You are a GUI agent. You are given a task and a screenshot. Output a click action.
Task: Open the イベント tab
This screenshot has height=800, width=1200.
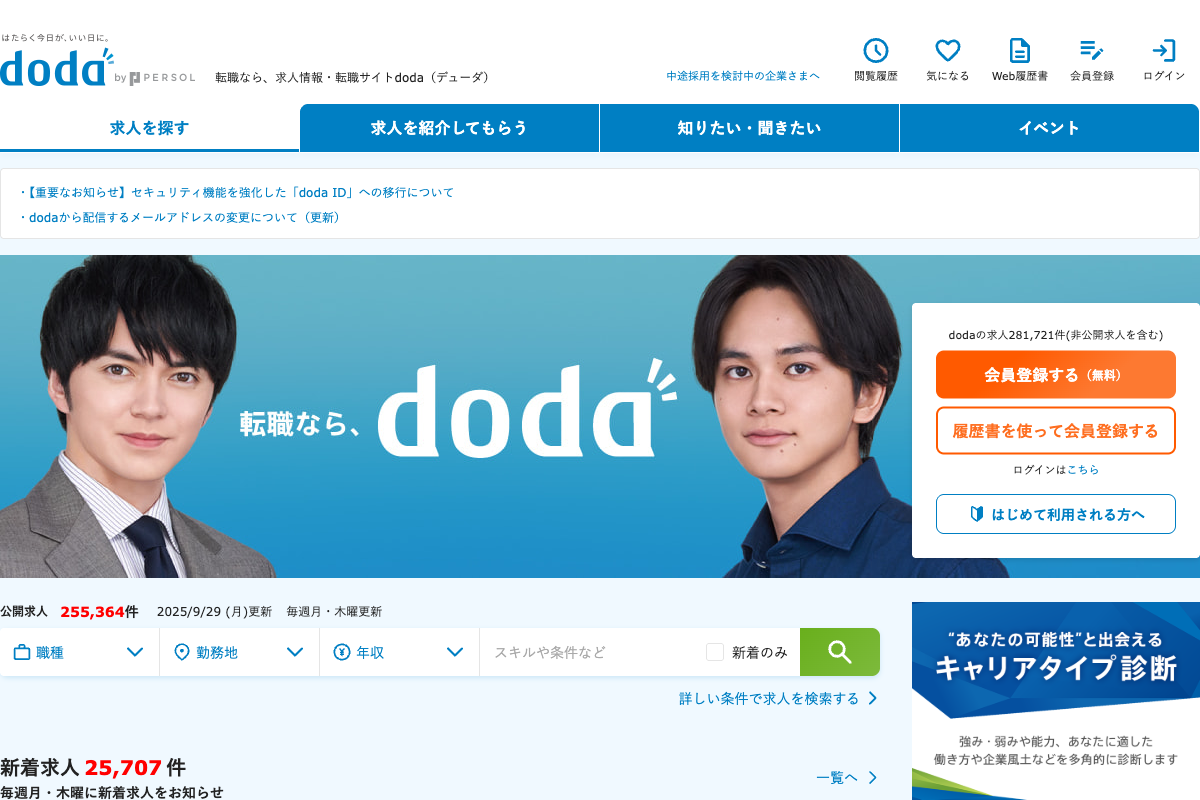[1049, 128]
